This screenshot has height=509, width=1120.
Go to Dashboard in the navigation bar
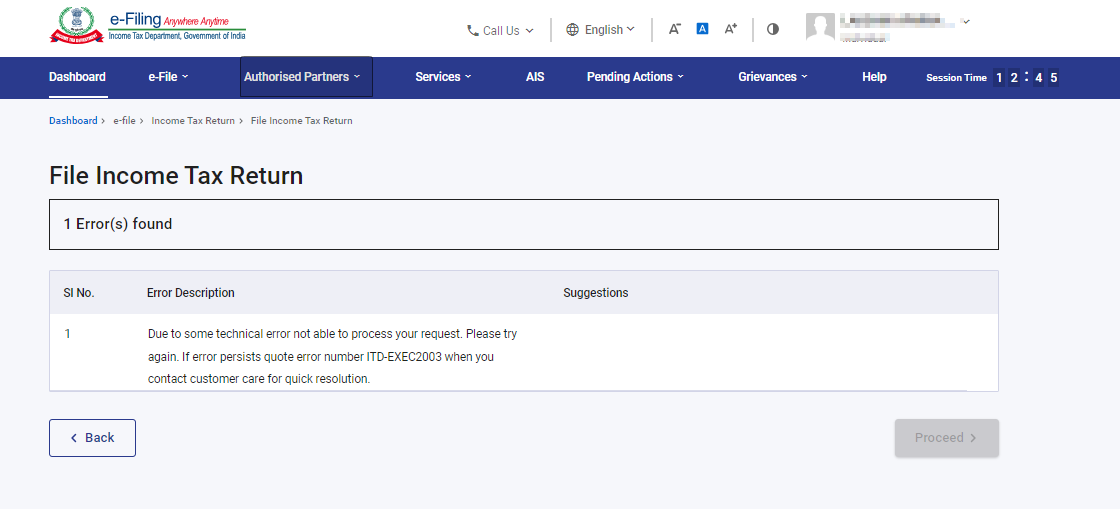coord(77,77)
